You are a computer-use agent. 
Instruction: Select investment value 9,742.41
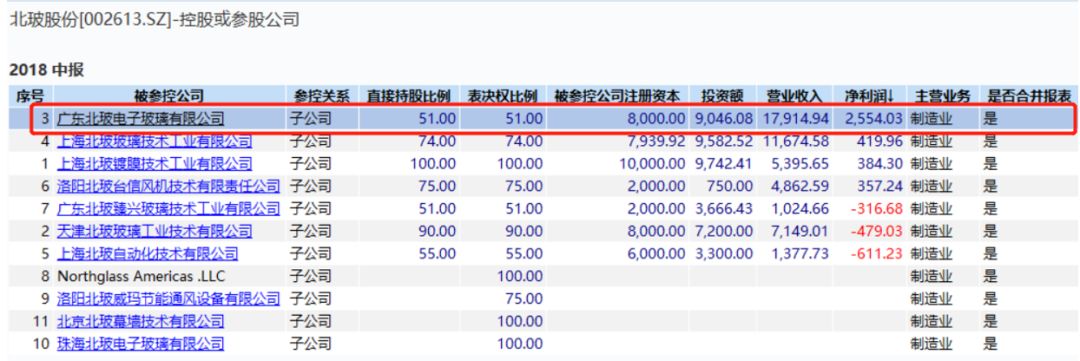[723, 164]
